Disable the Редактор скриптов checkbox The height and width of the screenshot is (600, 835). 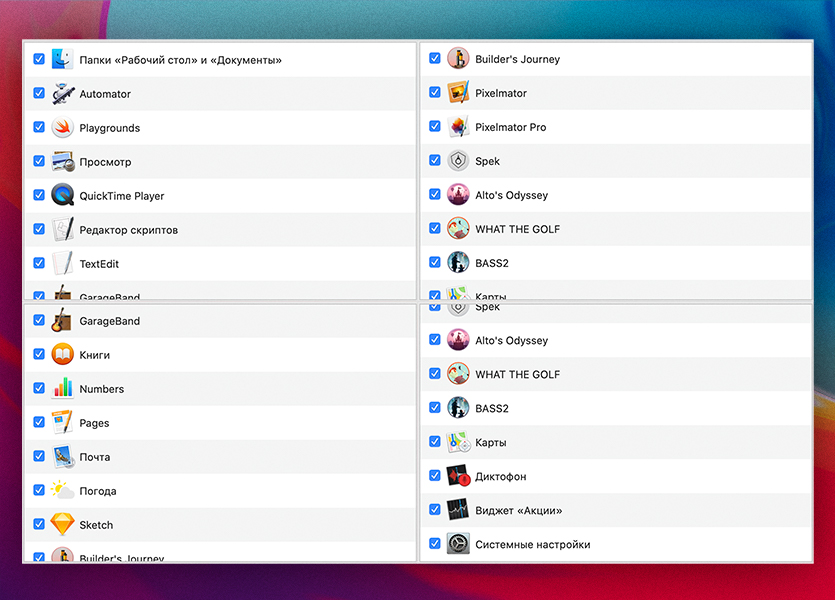click(39, 229)
